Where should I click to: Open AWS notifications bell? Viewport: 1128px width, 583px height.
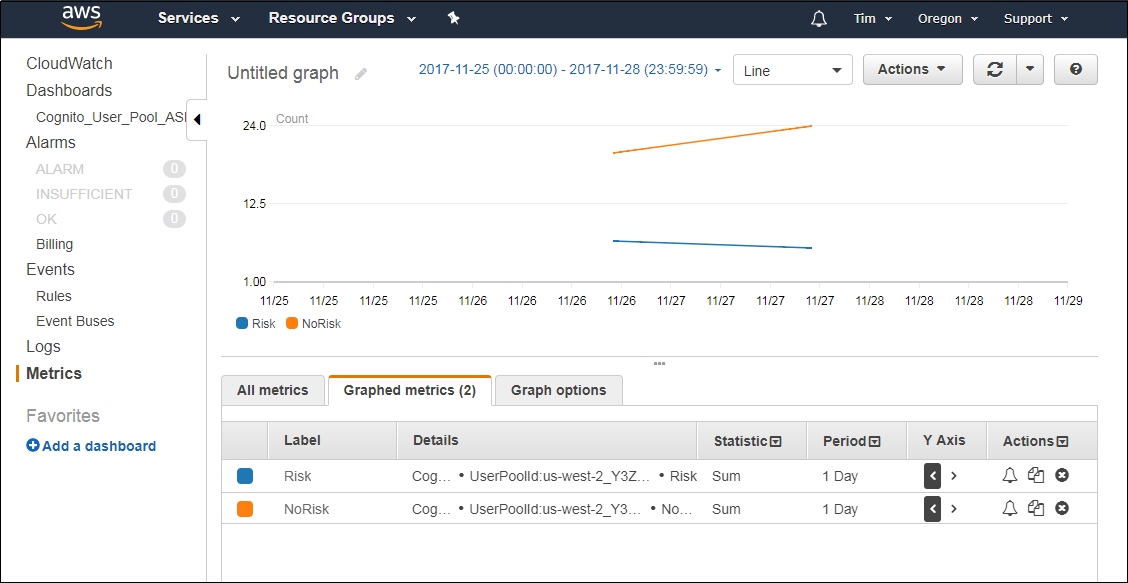(818, 18)
